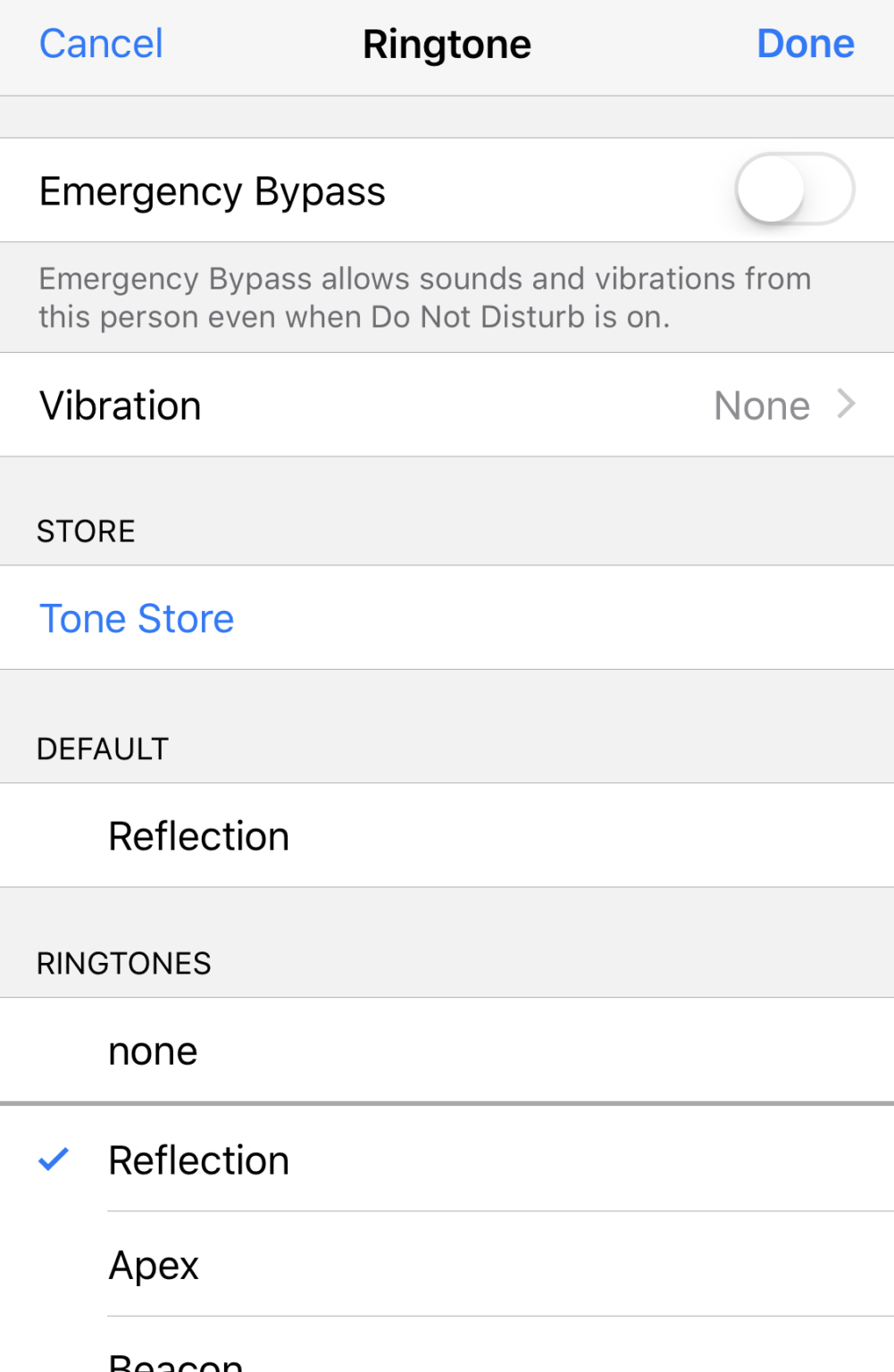Screen dimensions: 894x1372
Task: Select the Apex ringtone
Action: (153, 1264)
